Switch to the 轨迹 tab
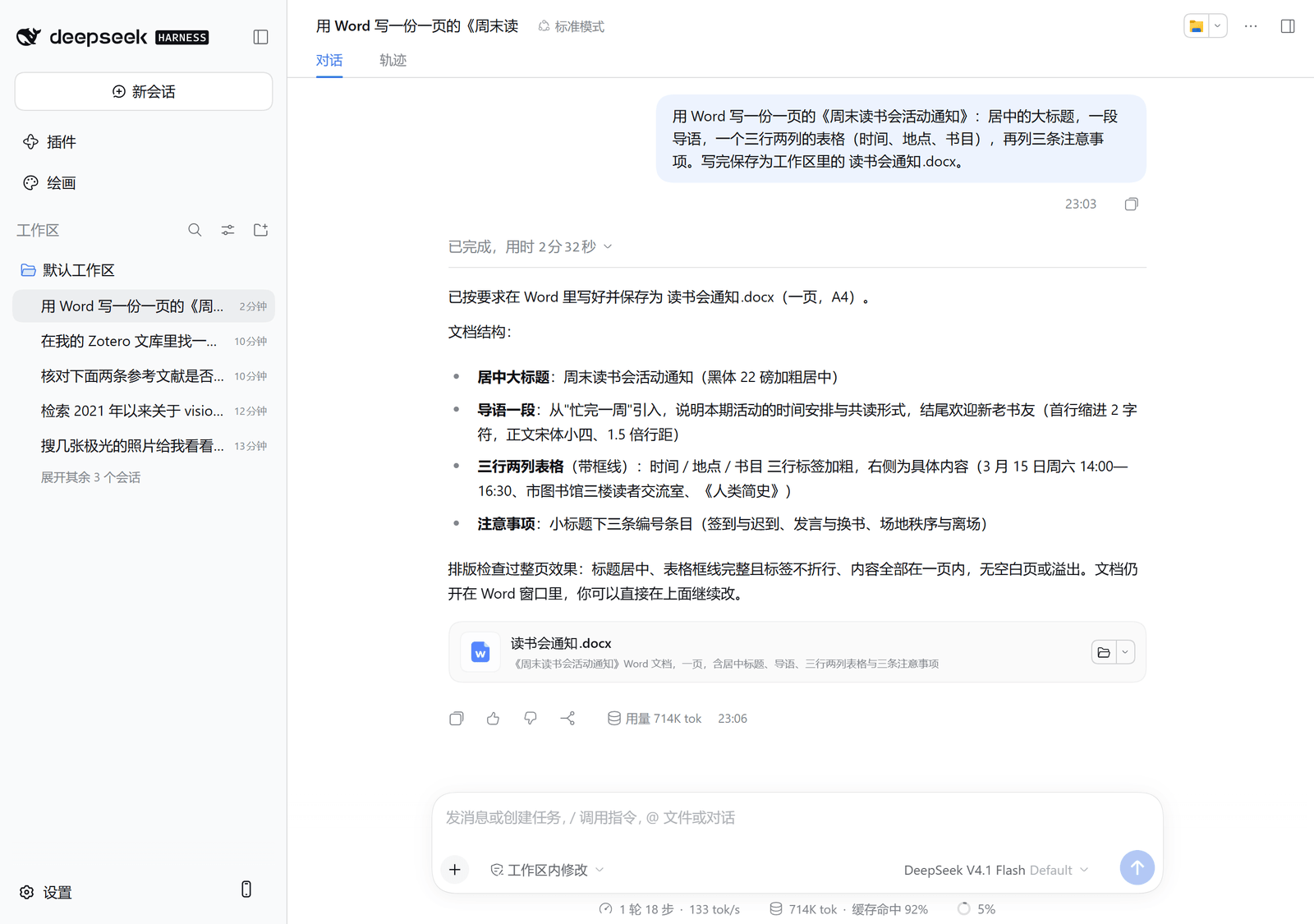Image resolution: width=1314 pixels, height=924 pixels. [393, 60]
